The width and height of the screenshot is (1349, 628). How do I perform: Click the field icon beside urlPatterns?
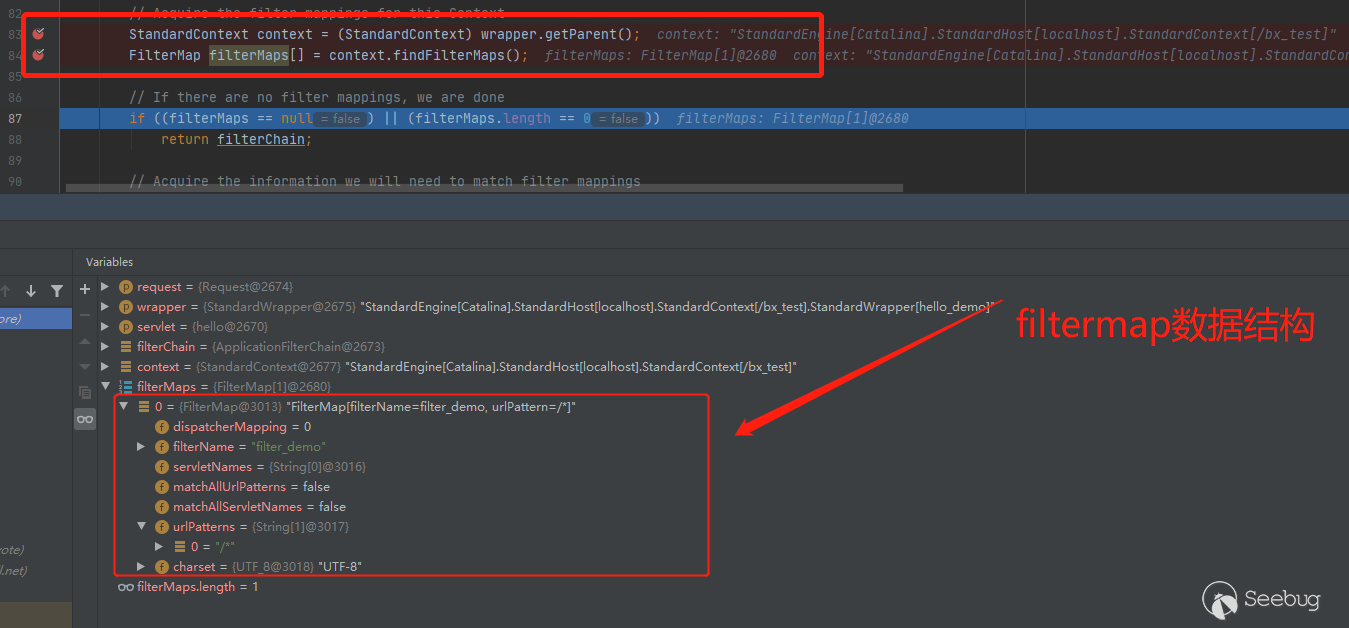point(162,527)
